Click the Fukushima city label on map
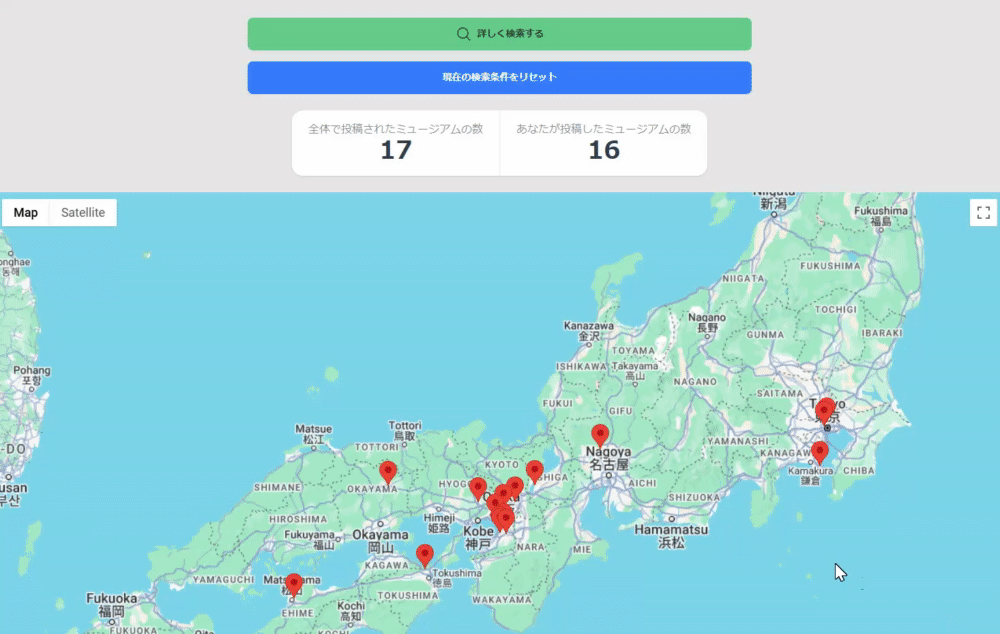This screenshot has height=634, width=1000. coord(881,216)
